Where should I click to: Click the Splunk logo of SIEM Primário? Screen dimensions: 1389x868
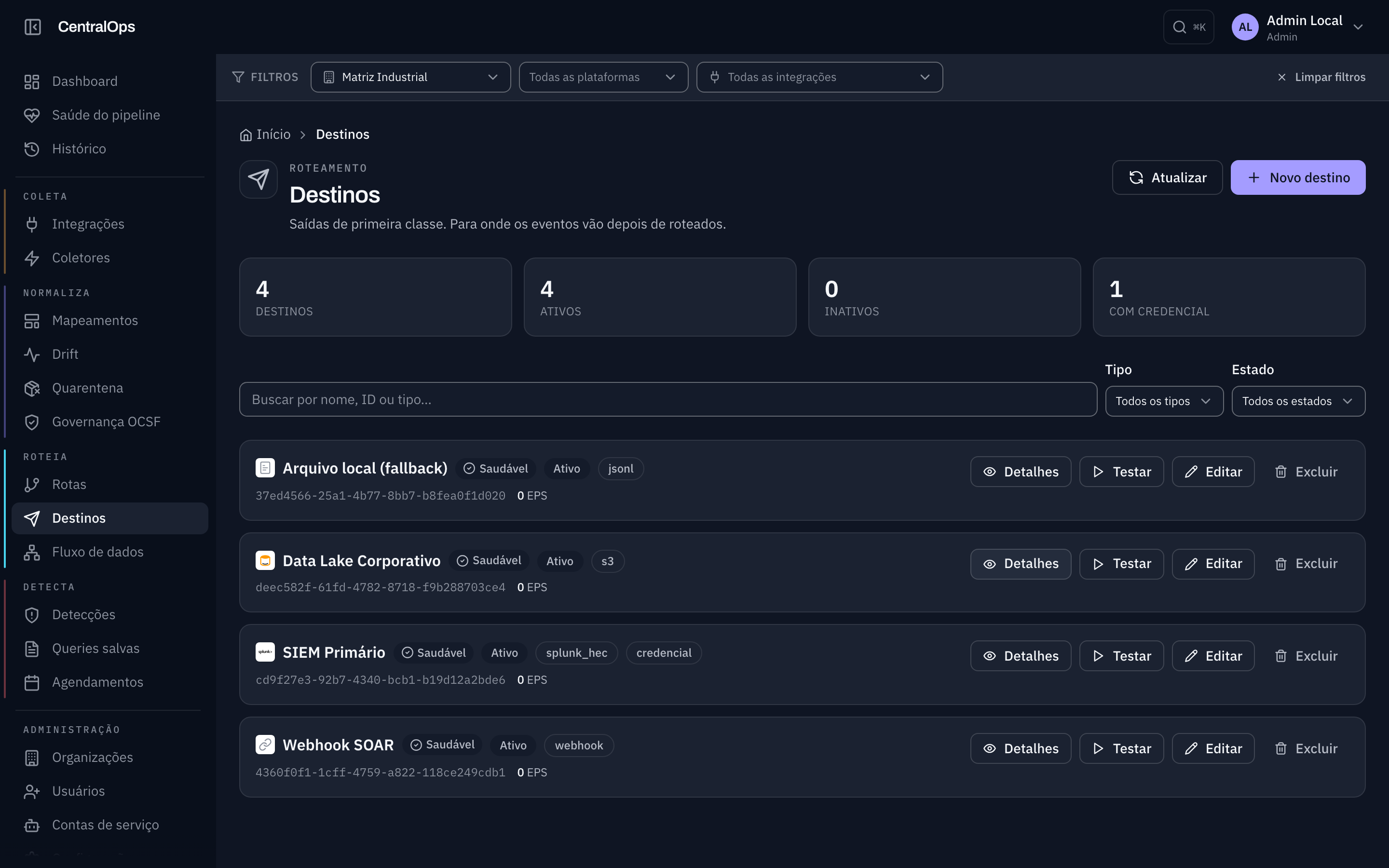click(x=265, y=652)
